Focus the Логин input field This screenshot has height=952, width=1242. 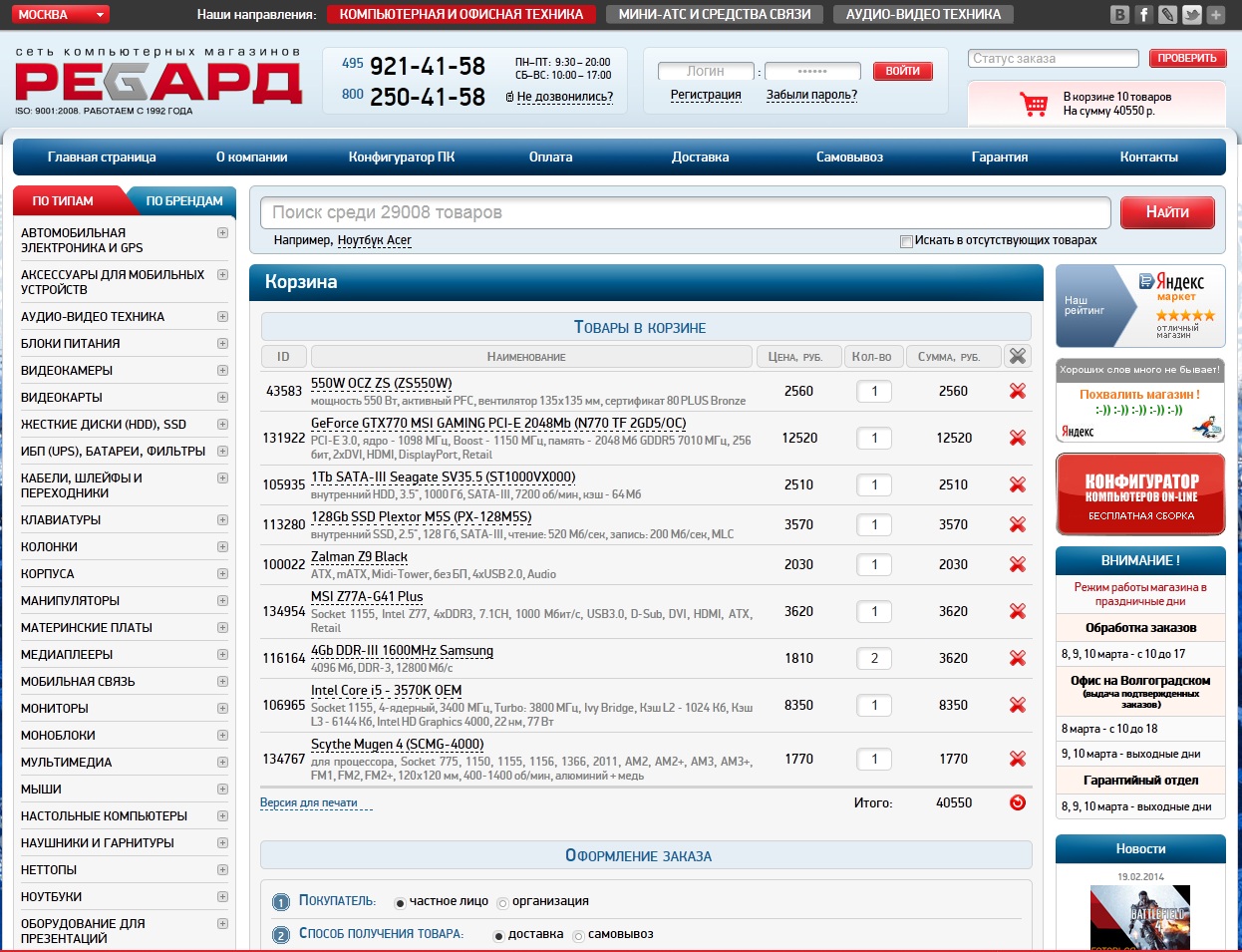point(706,71)
